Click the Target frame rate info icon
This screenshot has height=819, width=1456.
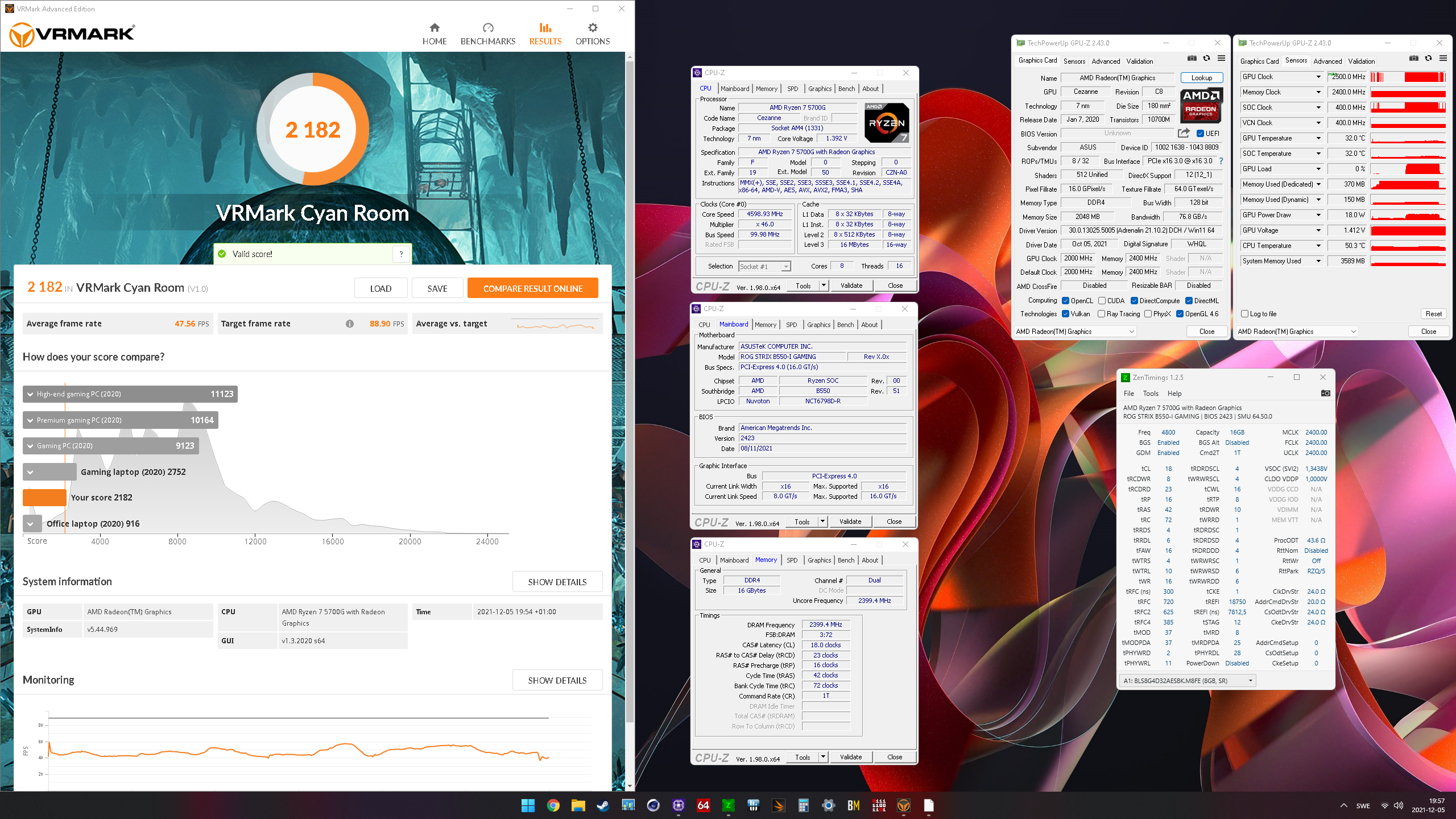coord(349,324)
